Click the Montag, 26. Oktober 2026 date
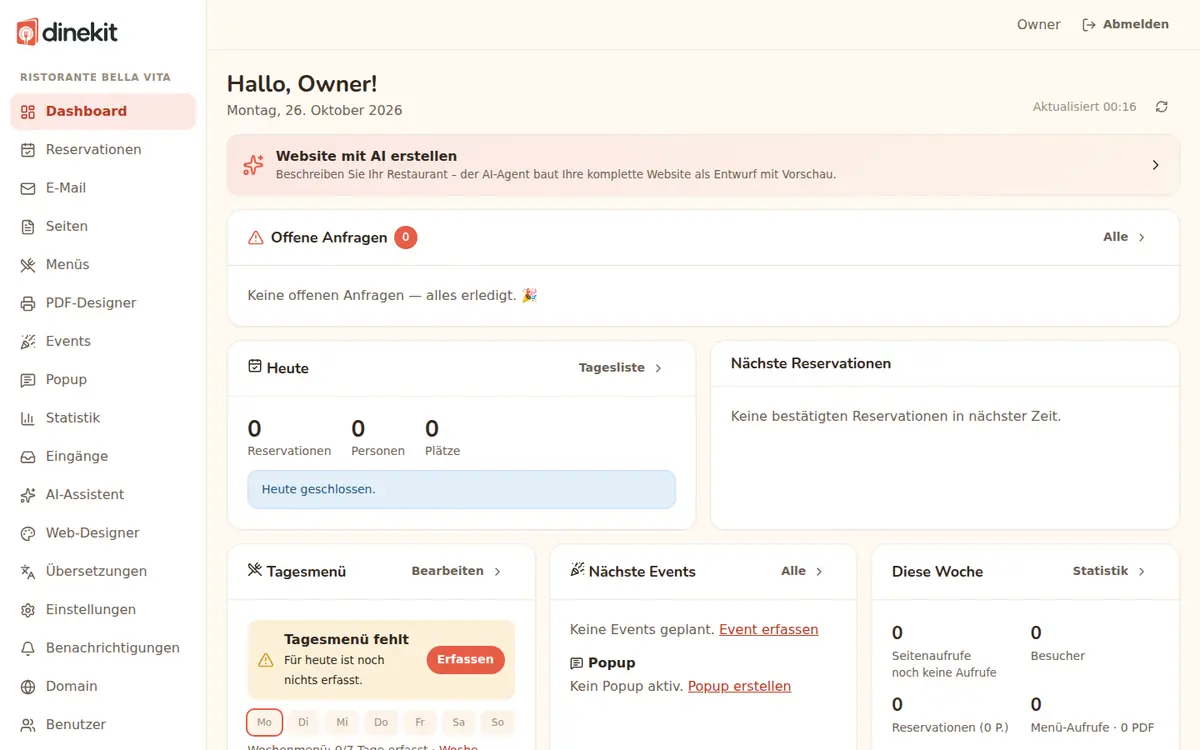The image size is (1200, 750). click(314, 111)
